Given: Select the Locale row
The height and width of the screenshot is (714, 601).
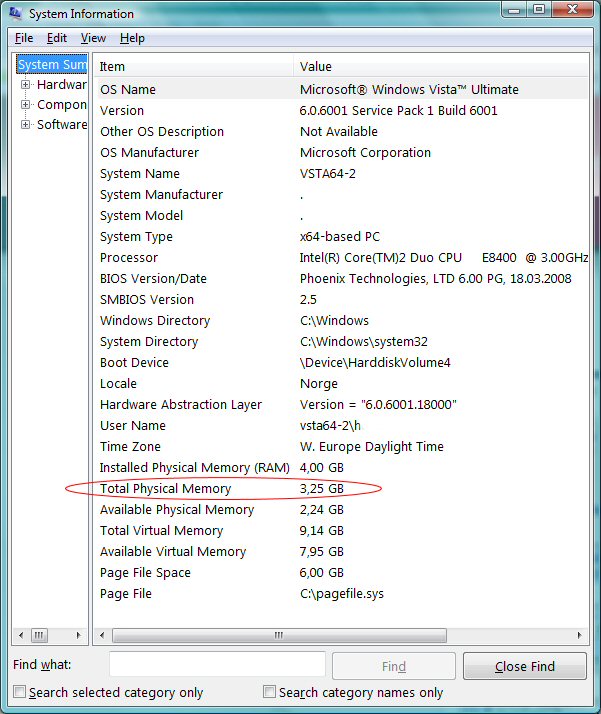Looking at the screenshot, I should pos(342,383).
